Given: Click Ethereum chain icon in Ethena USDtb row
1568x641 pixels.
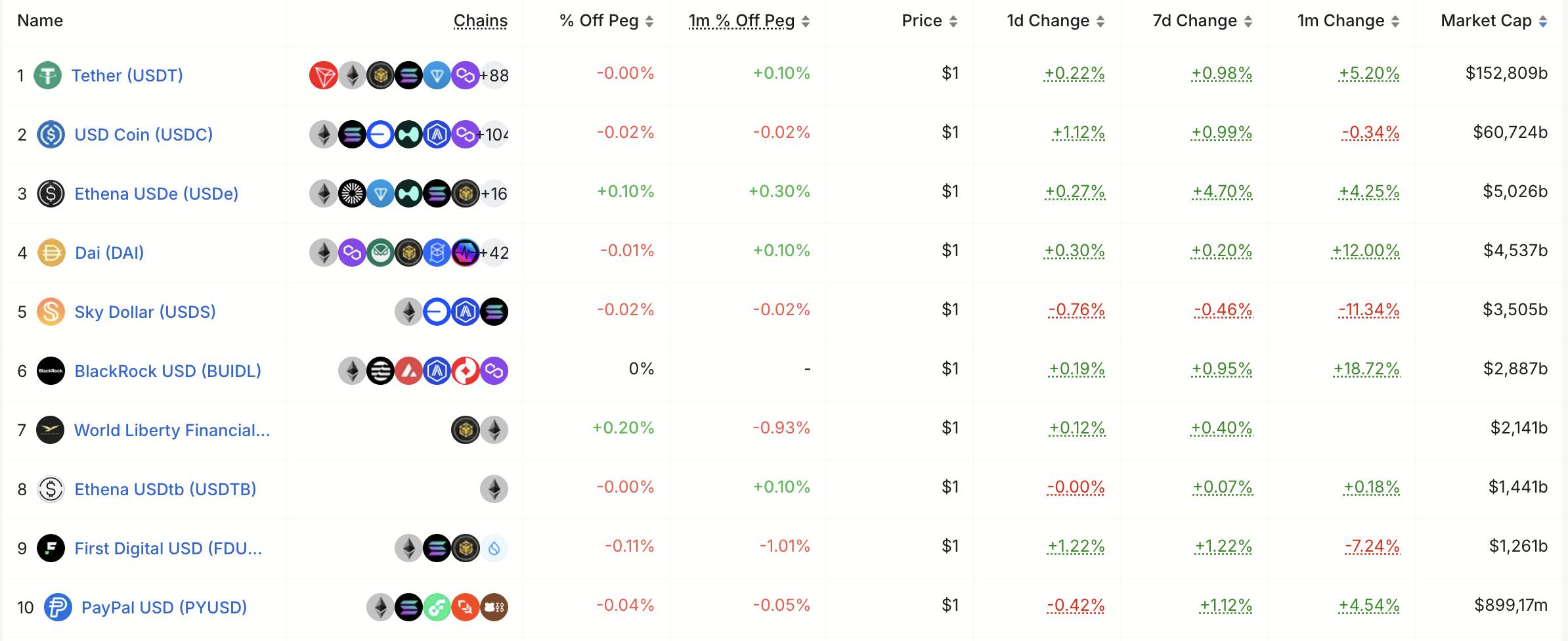Looking at the screenshot, I should point(494,489).
